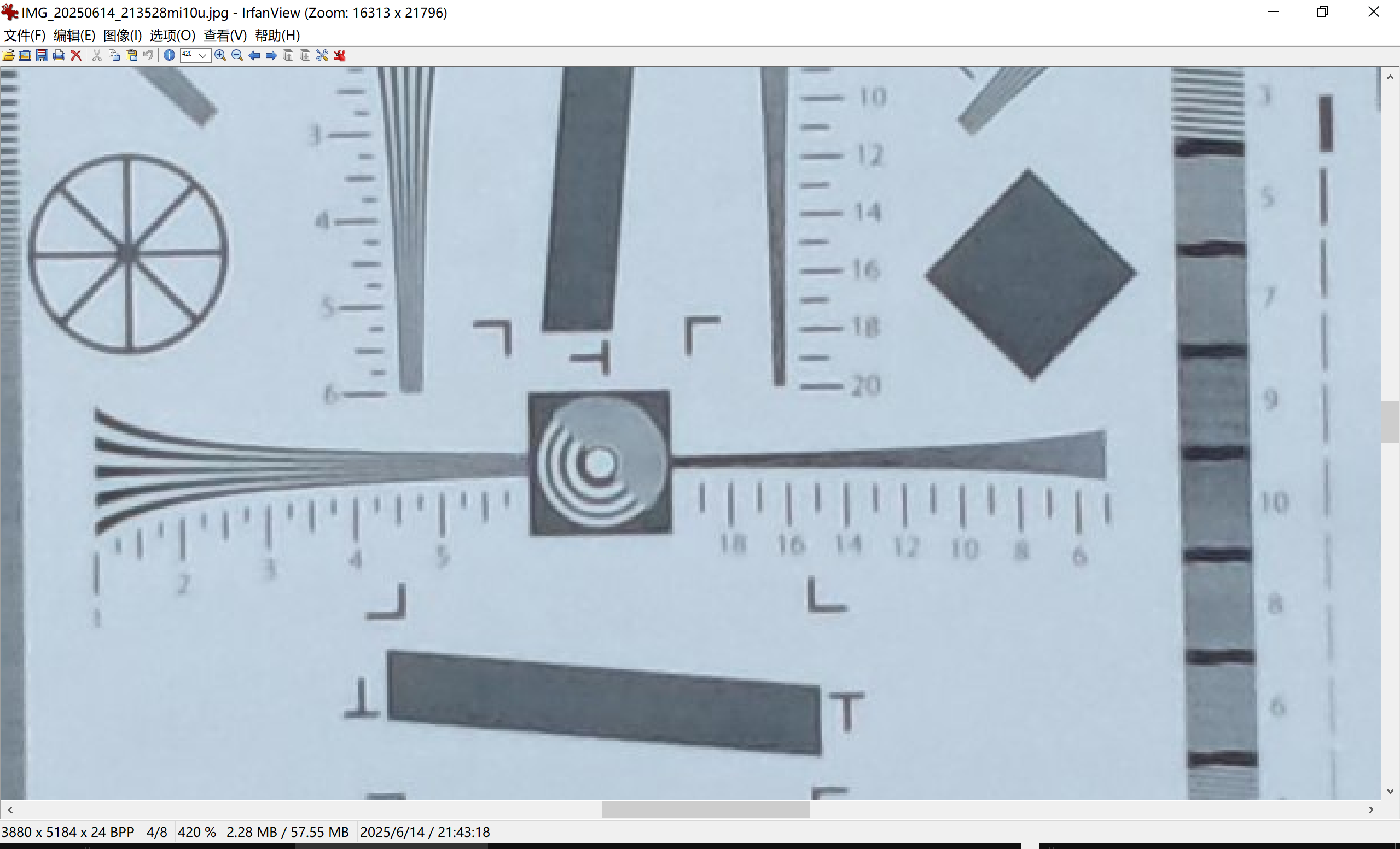Click the zoom in magnifier icon
Screen dimensions: 1400x849
(220, 55)
